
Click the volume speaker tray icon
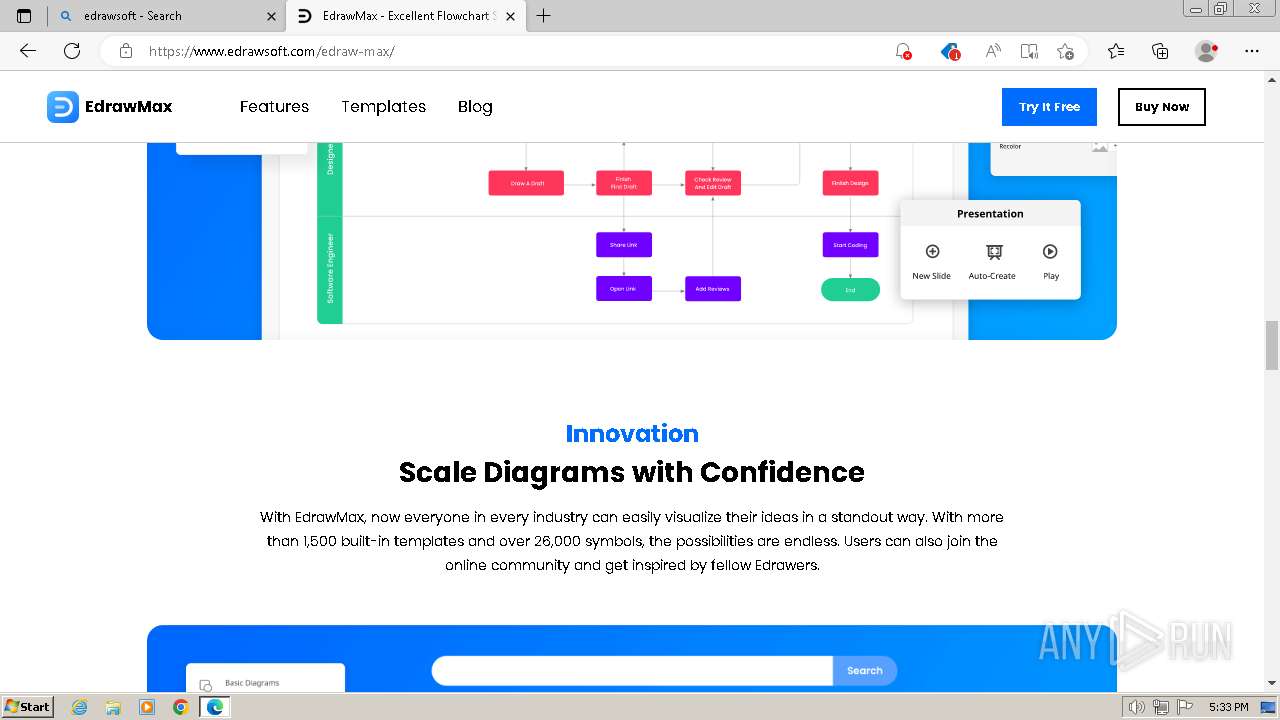point(1137,707)
